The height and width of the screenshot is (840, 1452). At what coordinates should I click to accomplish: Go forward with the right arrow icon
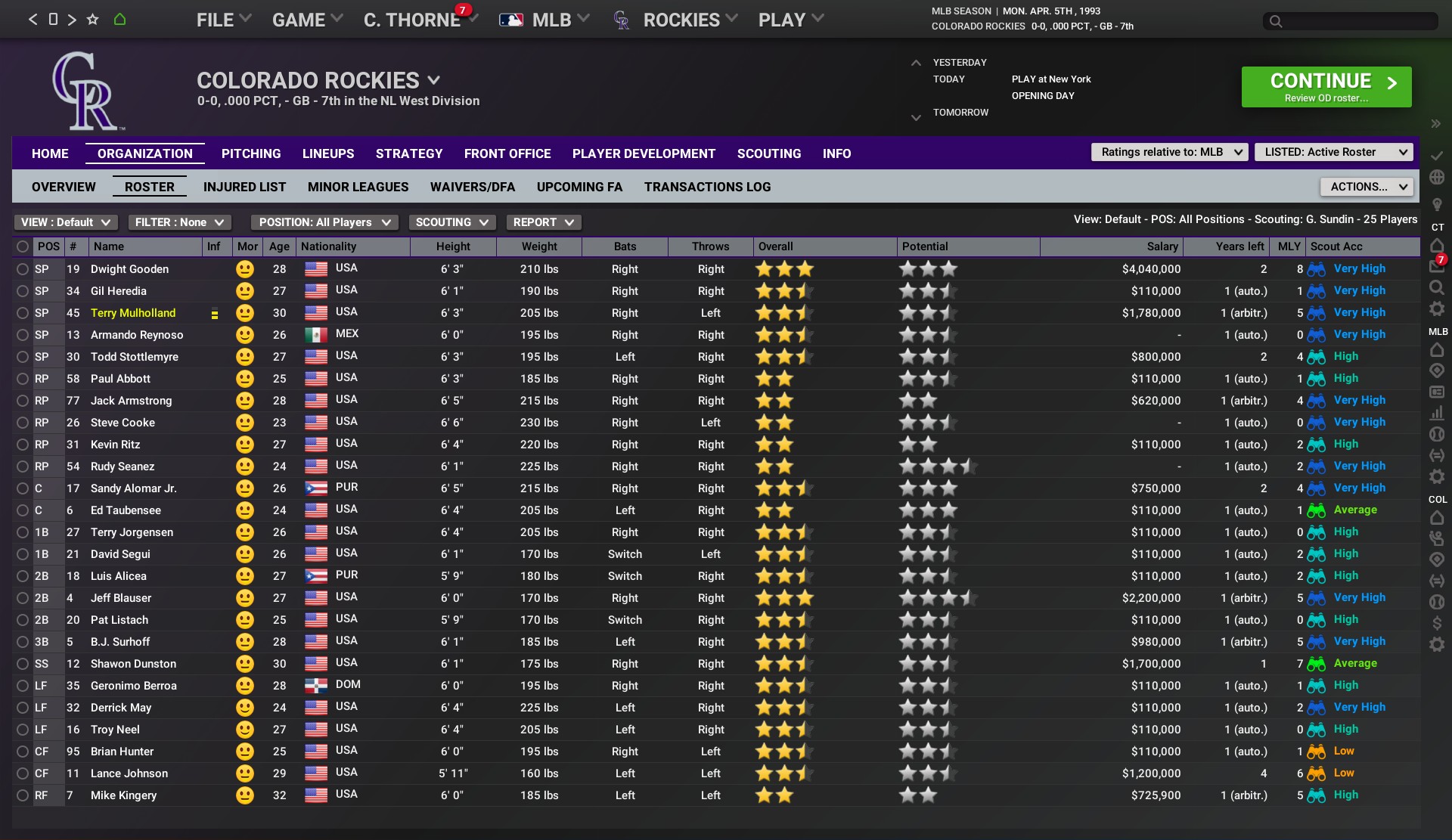[72, 20]
